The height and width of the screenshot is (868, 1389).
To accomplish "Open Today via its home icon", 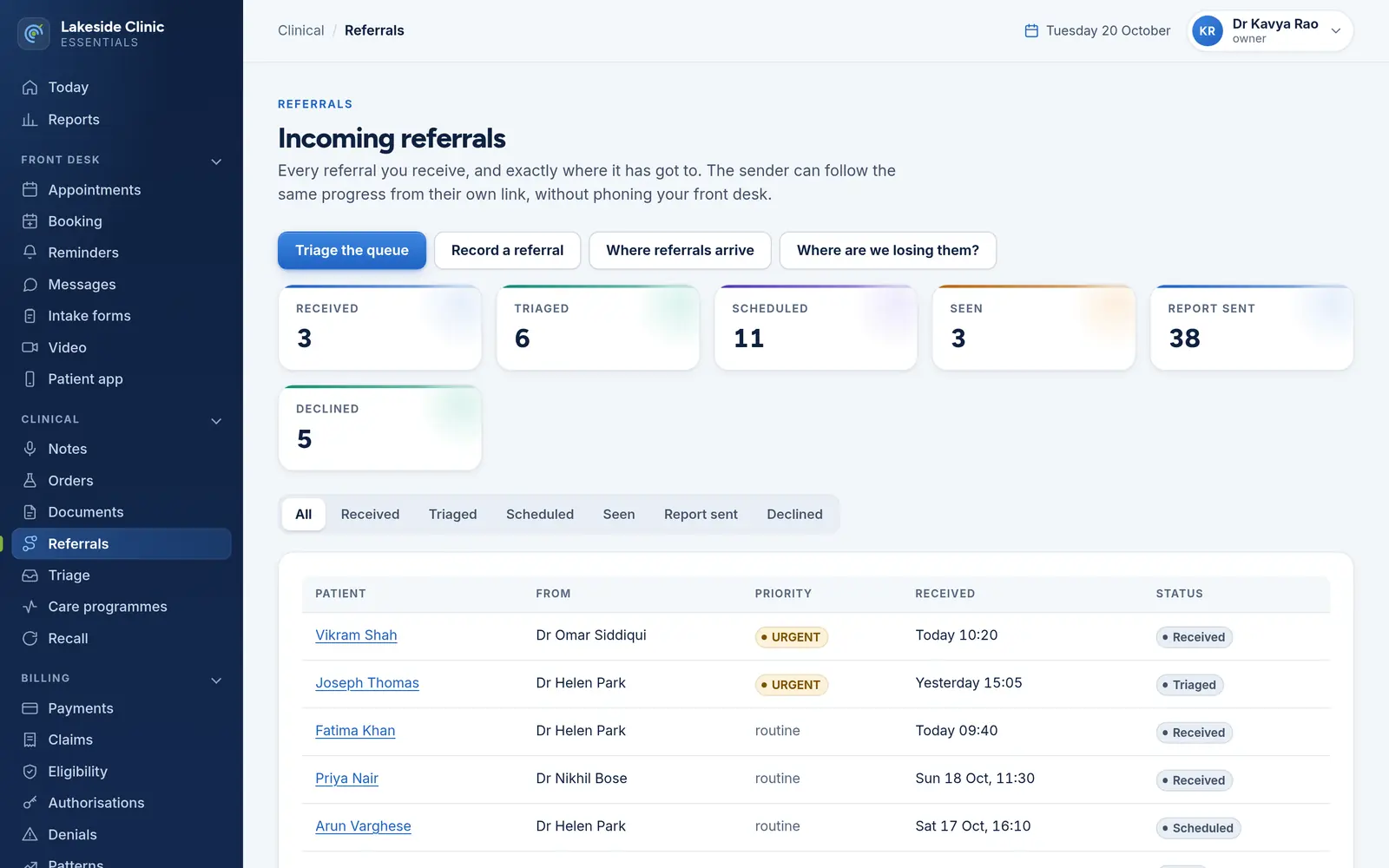I will [30, 88].
